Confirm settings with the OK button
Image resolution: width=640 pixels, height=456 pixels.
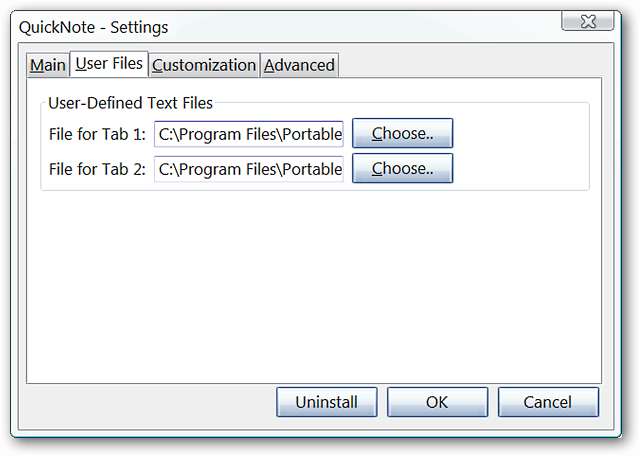[x=437, y=402]
